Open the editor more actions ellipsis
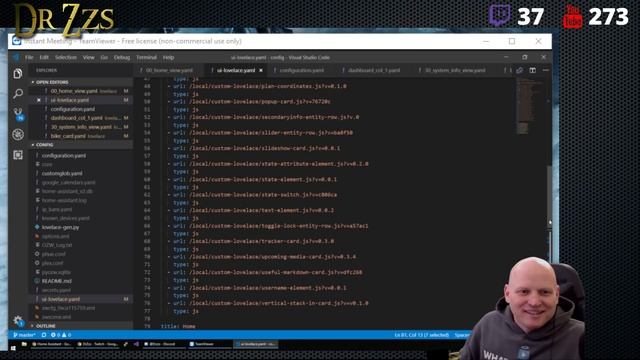This screenshot has height=360, width=640. tap(546, 70)
